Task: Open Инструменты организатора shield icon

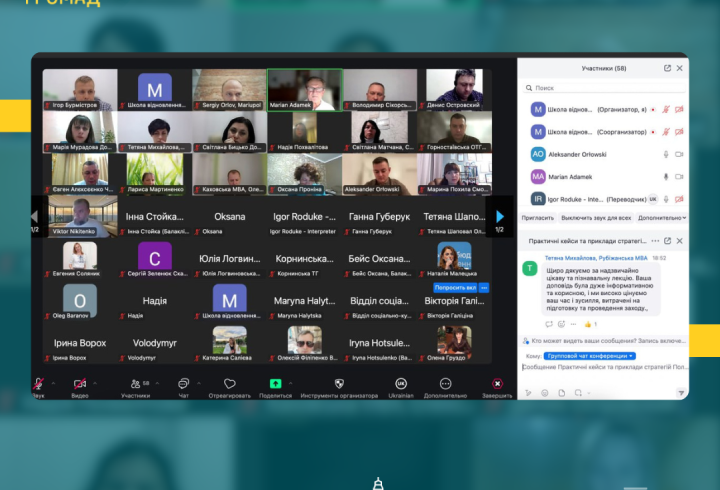Action: tap(339, 383)
